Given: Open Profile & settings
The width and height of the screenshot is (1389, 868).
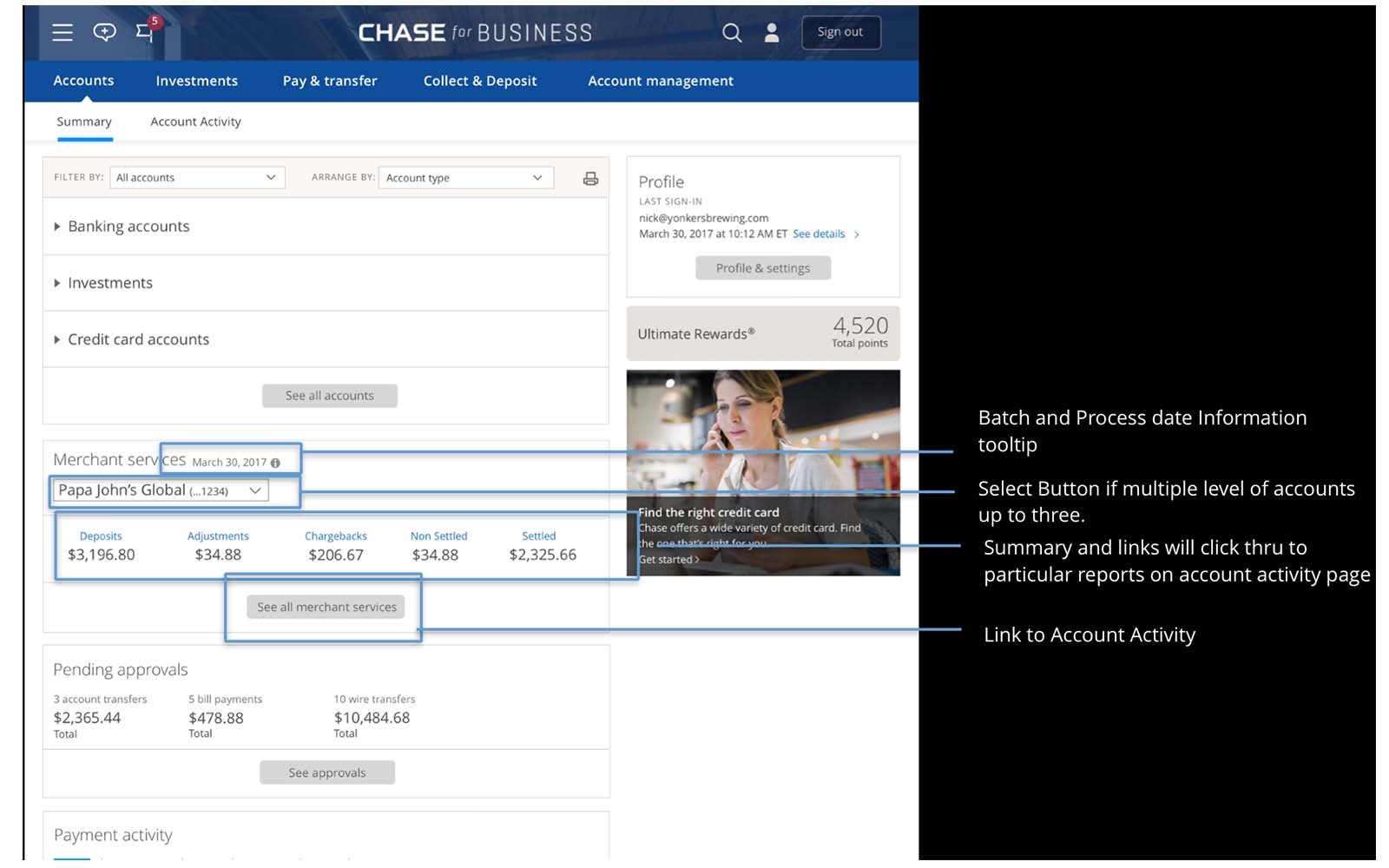Looking at the screenshot, I should [763, 268].
